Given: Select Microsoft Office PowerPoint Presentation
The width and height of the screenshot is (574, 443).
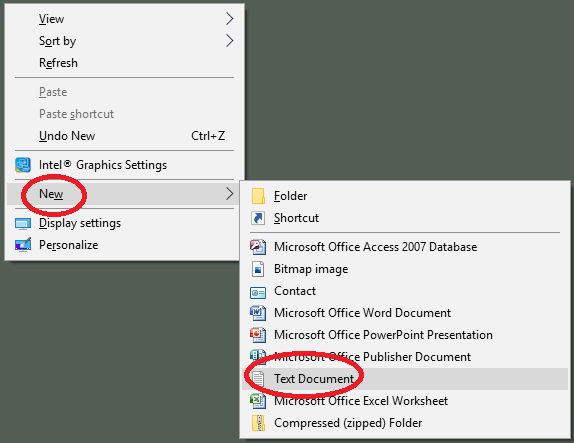Looking at the screenshot, I should (x=405, y=335).
